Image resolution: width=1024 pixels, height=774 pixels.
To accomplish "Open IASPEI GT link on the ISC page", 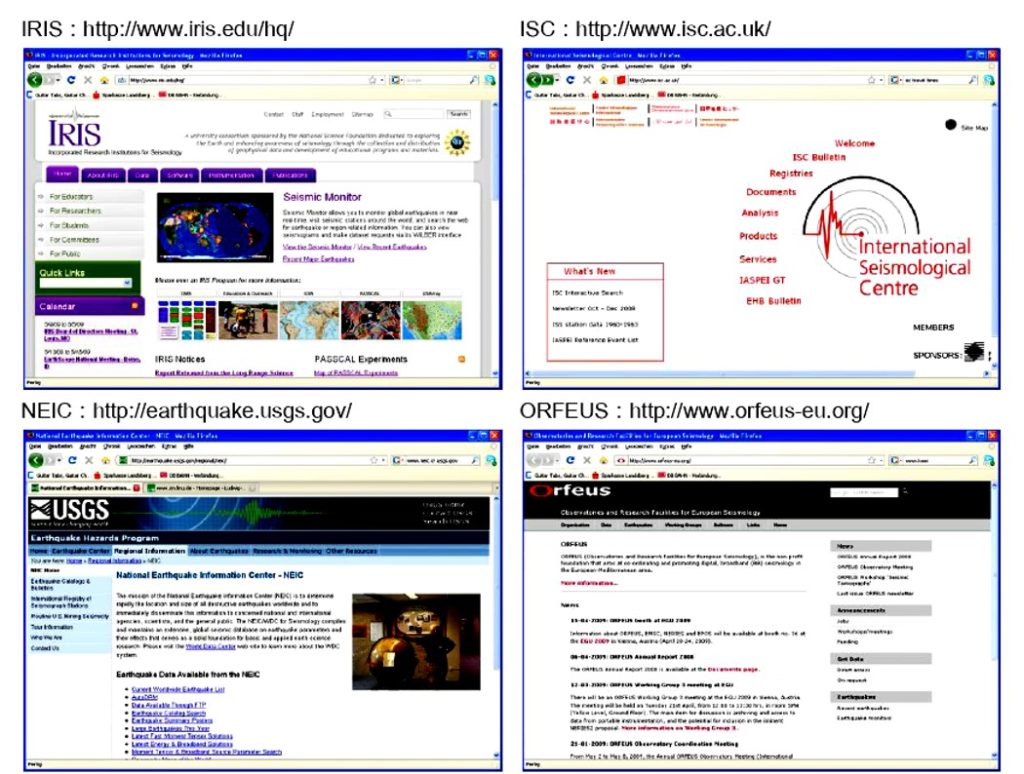I will [761, 280].
